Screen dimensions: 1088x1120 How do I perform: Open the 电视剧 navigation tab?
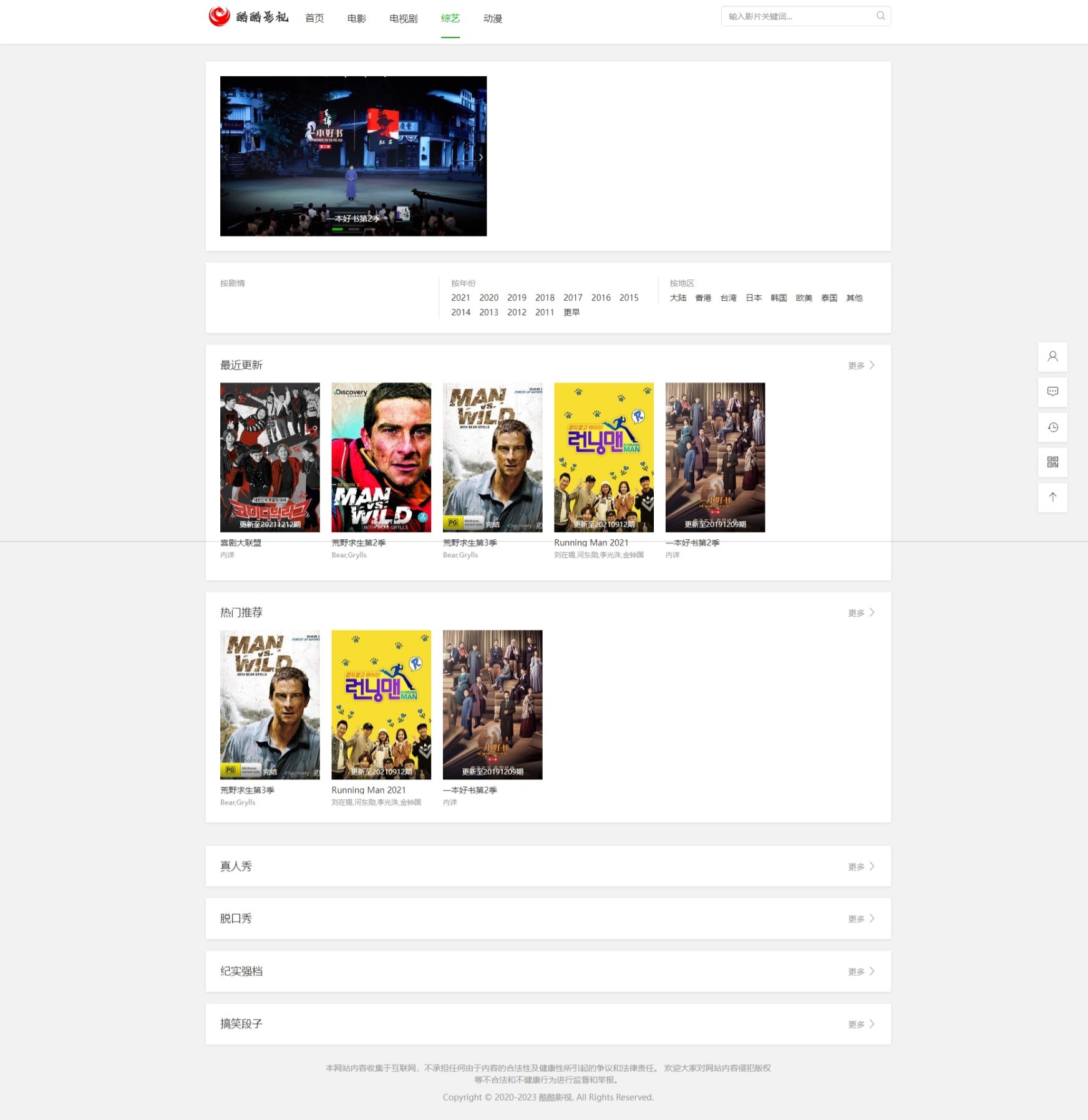coord(403,19)
